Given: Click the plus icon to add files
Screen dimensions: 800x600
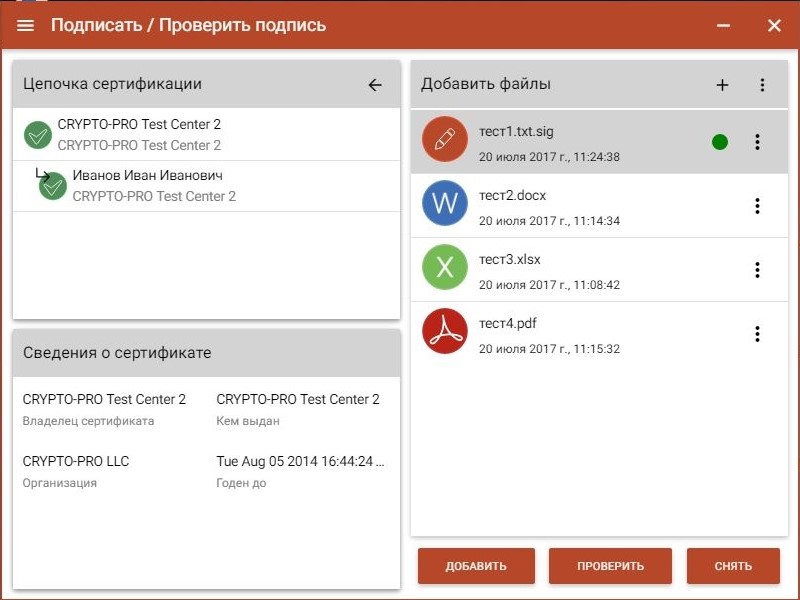Looking at the screenshot, I should pyautogui.click(x=722, y=85).
